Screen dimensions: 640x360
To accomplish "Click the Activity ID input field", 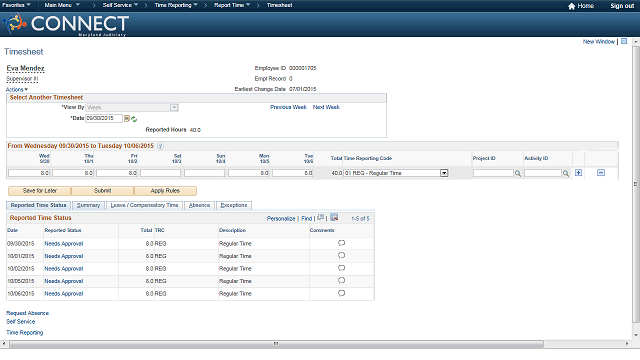I will coord(543,173).
